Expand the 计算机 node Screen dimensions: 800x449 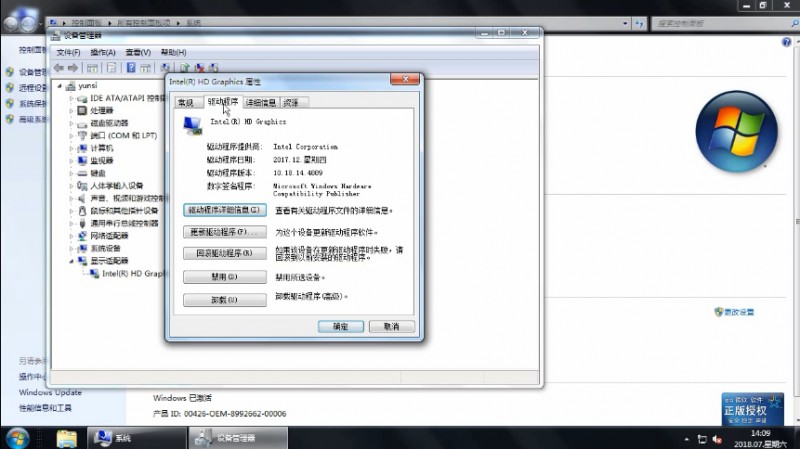point(71,148)
